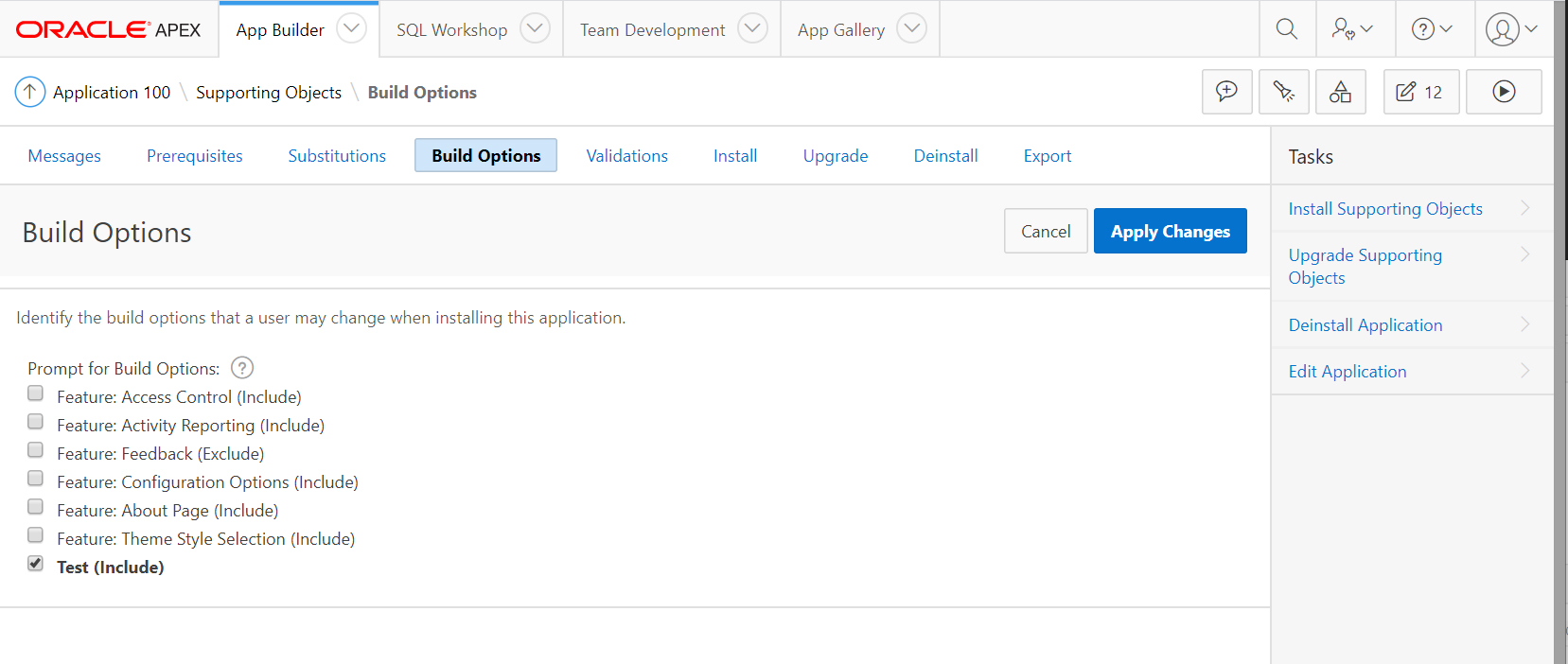Open the administration user-settings icon menu

(x=1351, y=29)
